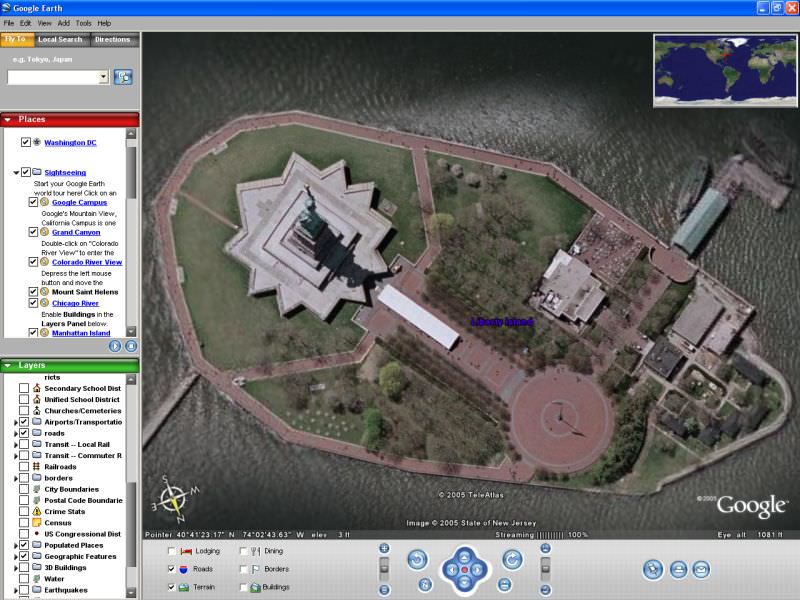
Task: Expand the roads layer folder
Action: (x=16, y=434)
